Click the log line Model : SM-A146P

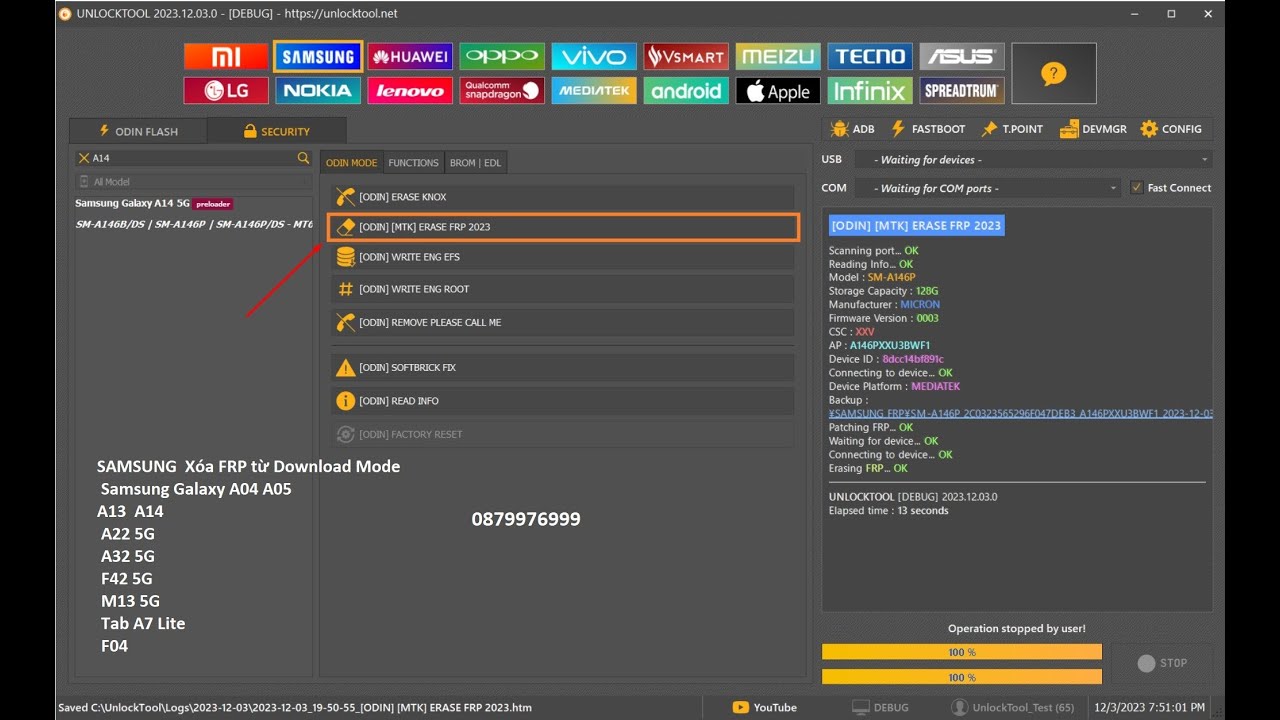(x=872, y=277)
